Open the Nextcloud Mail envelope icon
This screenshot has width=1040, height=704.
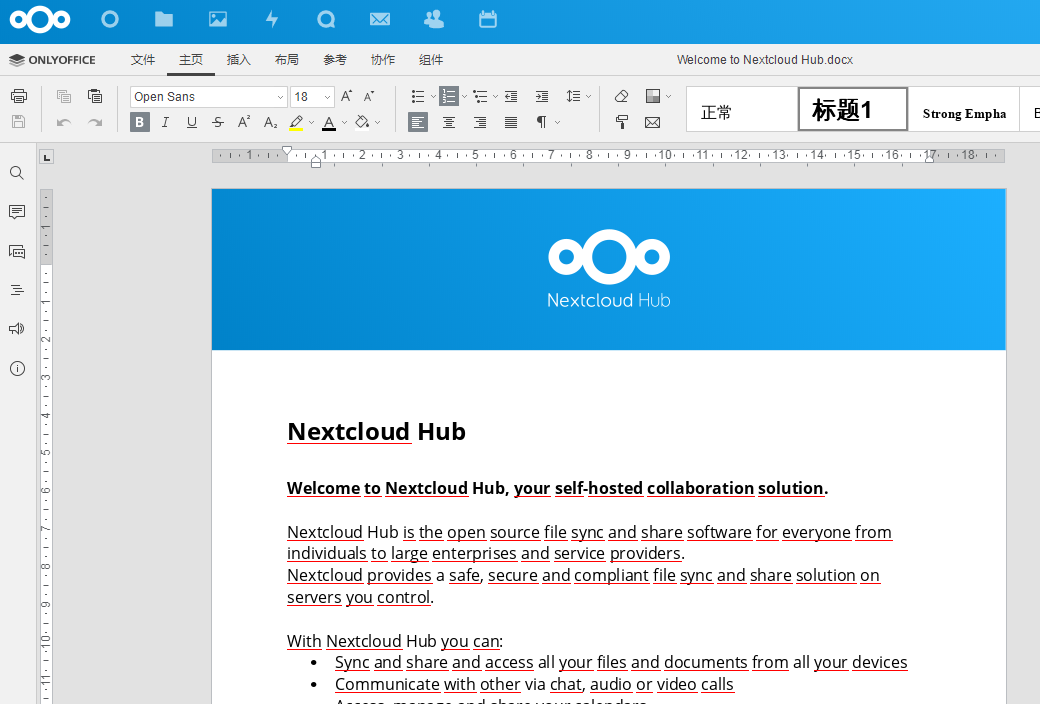click(379, 19)
